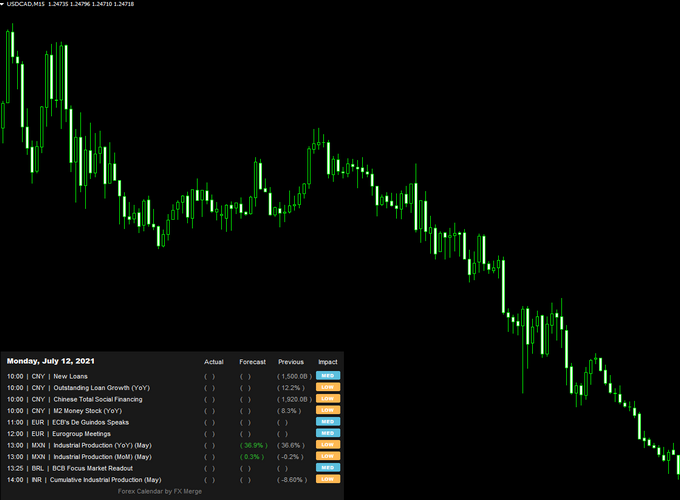The image size is (680, 500).
Task: Click the USDCAD,M15 symbol label
Action: [26, 4]
